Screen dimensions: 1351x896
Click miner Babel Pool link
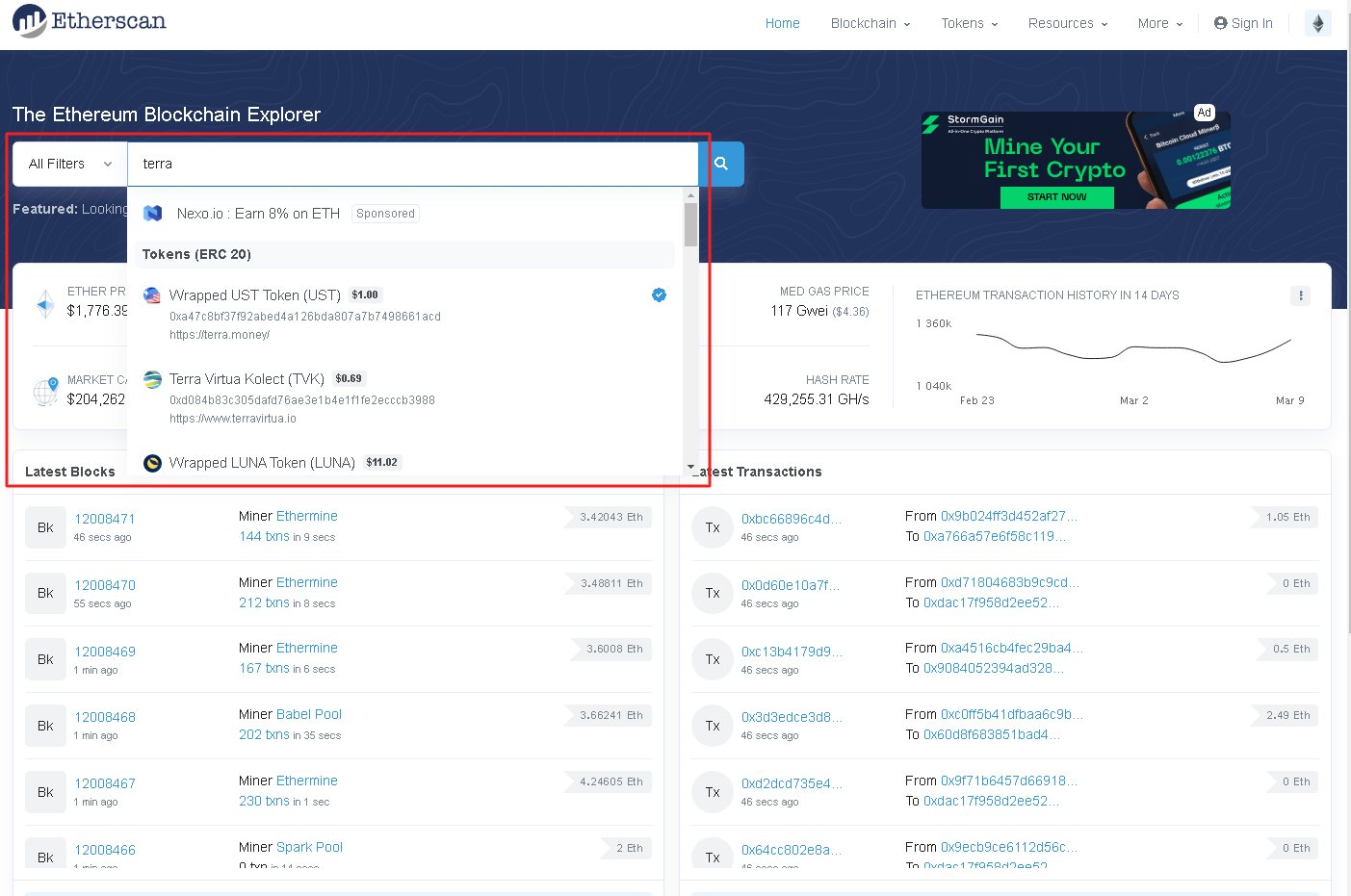pyautogui.click(x=309, y=714)
